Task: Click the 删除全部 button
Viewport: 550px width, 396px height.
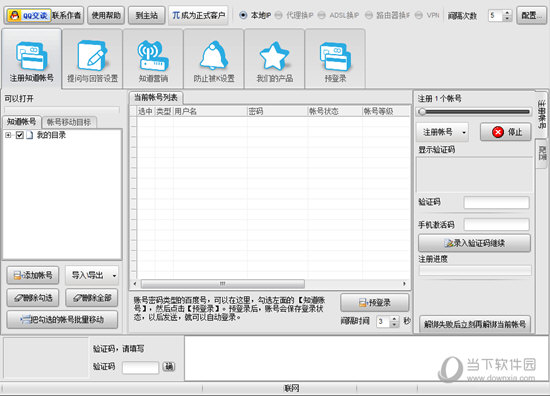Action: tap(92, 298)
